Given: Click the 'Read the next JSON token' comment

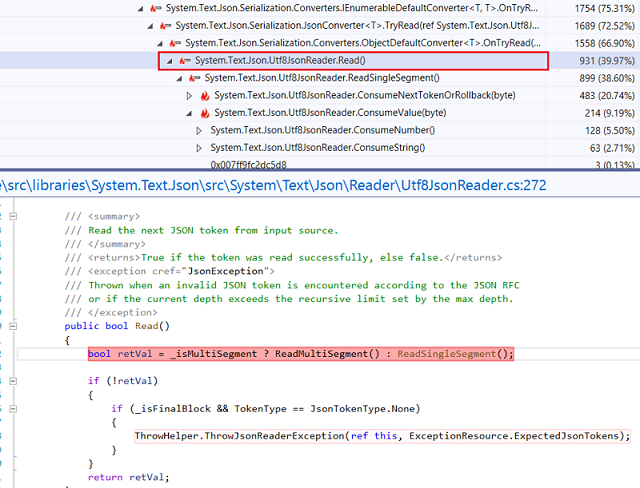Looking at the screenshot, I should 201,231.
